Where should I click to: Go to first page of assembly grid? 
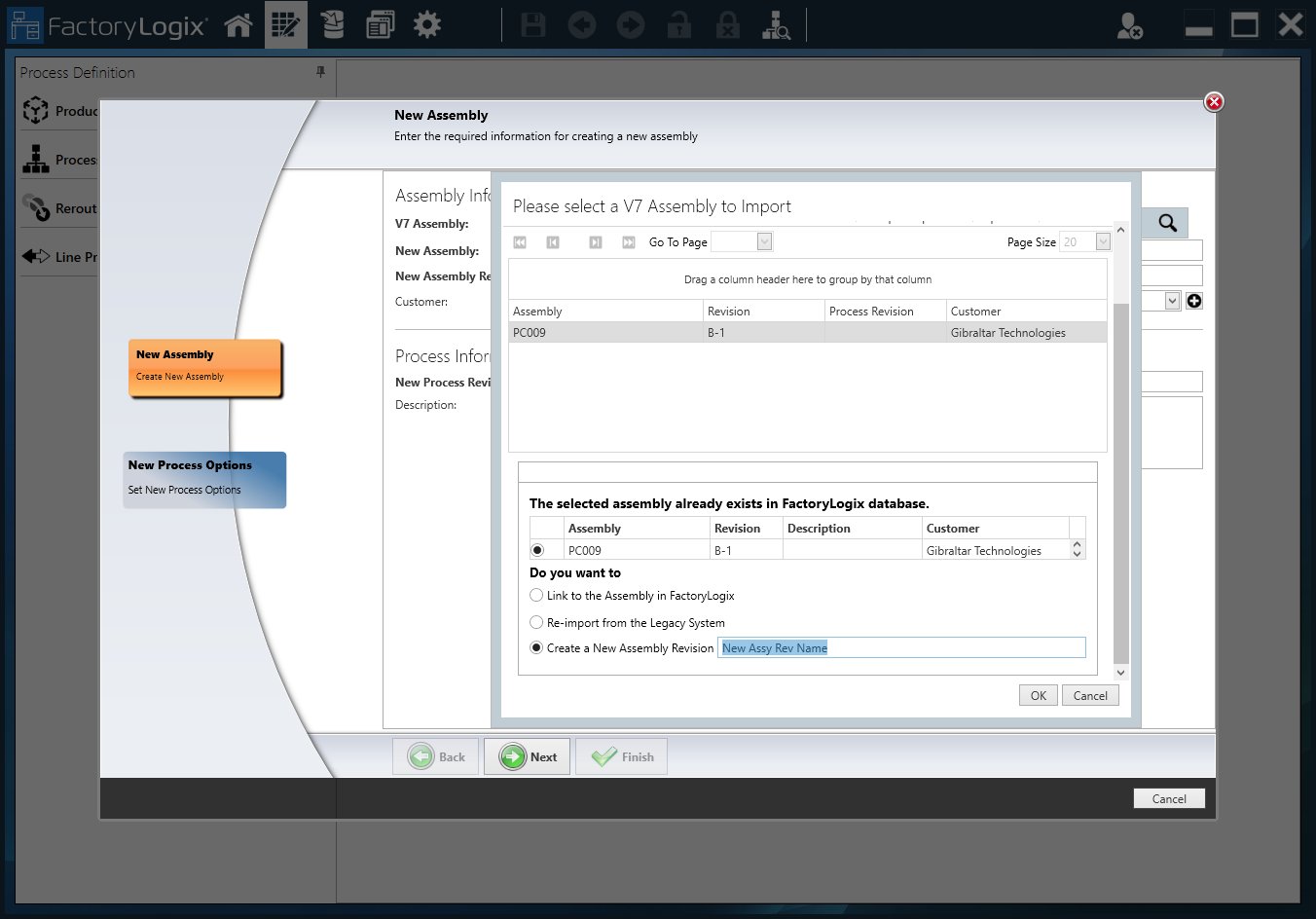point(520,242)
